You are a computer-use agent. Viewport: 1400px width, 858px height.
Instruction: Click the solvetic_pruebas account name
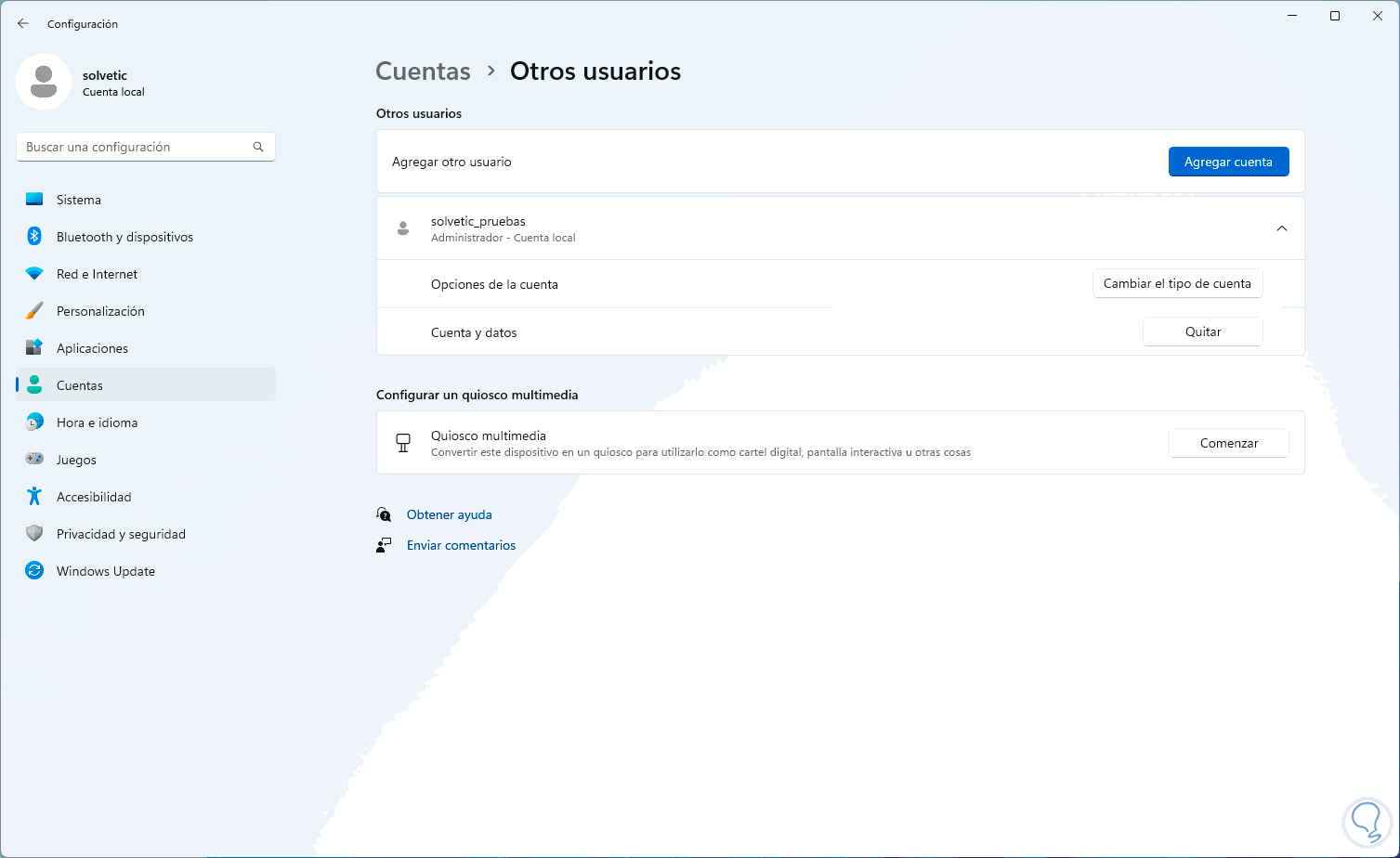(478, 221)
